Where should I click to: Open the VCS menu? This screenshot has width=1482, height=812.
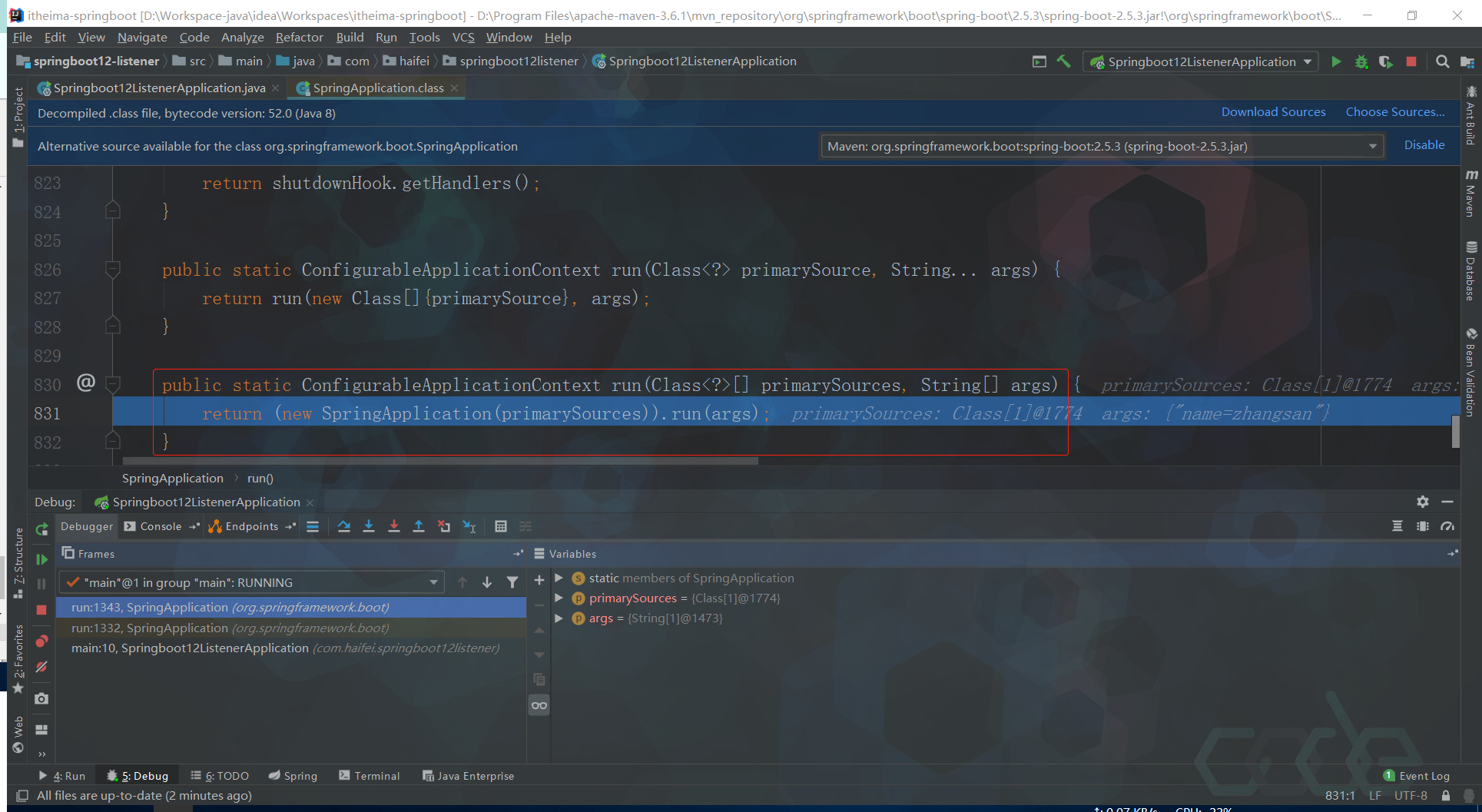pyautogui.click(x=463, y=37)
